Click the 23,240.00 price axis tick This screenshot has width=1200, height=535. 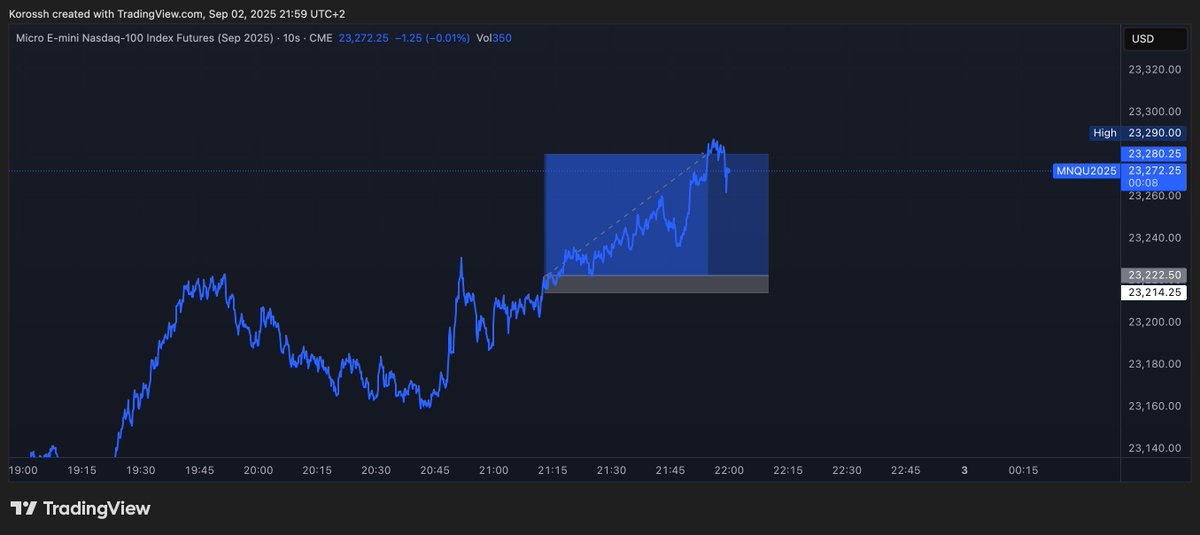1154,238
